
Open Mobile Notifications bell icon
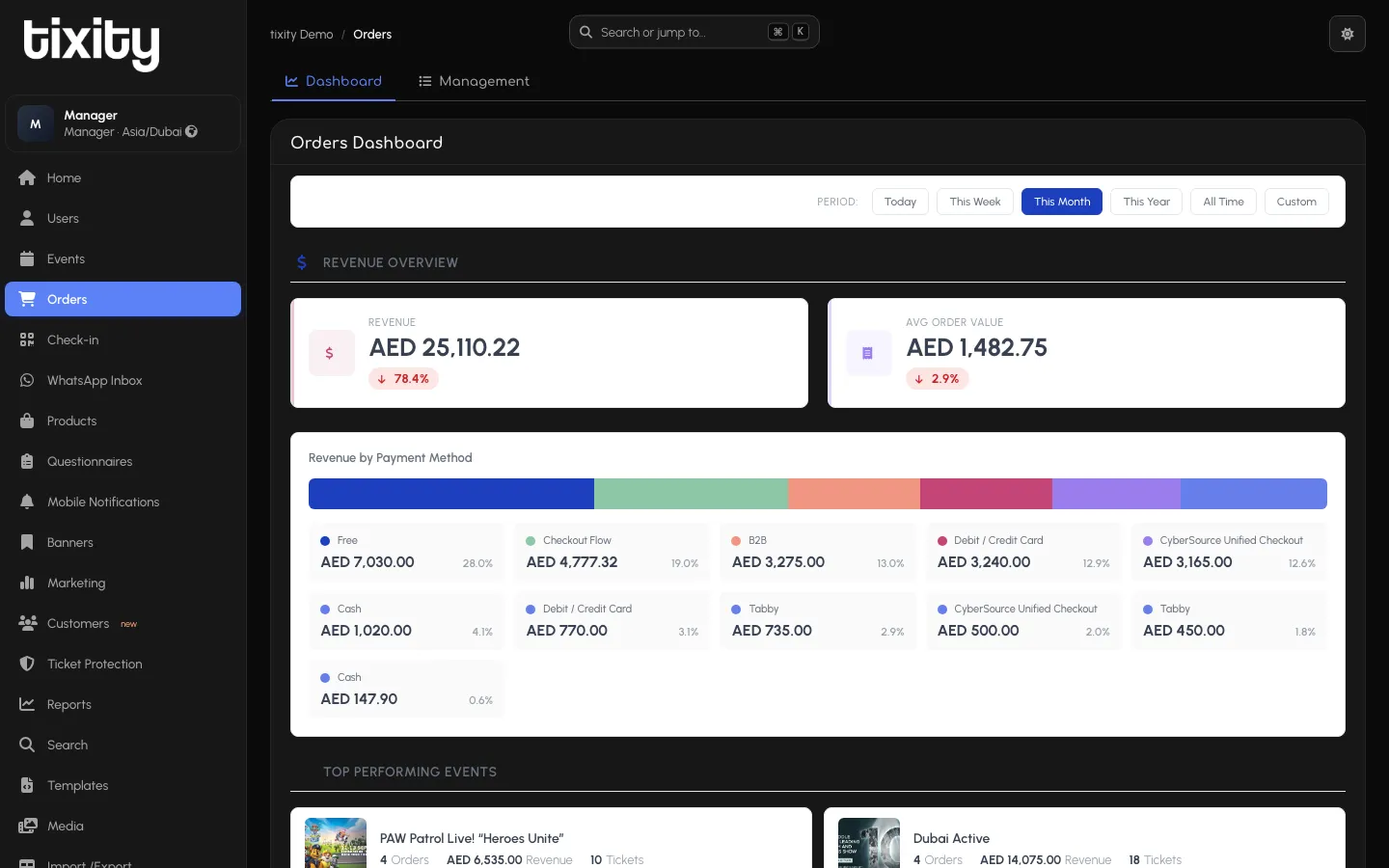point(27,502)
